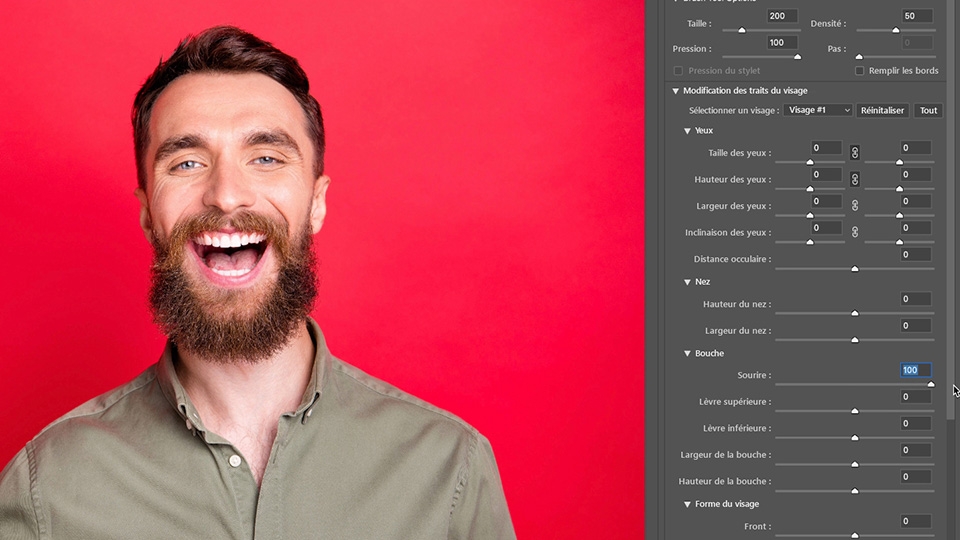Toggle link icon for Largeur des yeux
960x540 pixels.
[855, 206]
